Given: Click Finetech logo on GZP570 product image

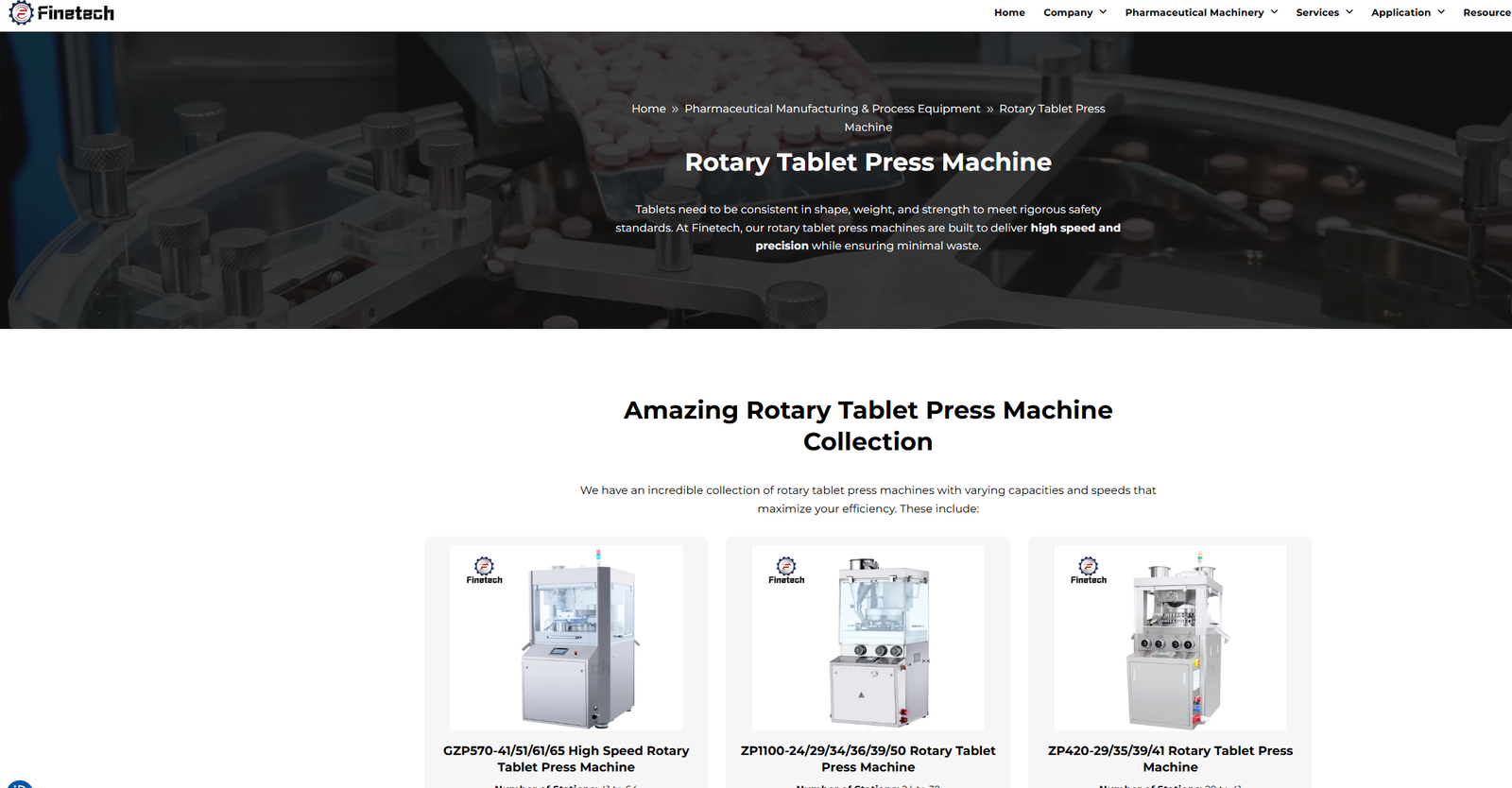Looking at the screenshot, I should click(484, 571).
